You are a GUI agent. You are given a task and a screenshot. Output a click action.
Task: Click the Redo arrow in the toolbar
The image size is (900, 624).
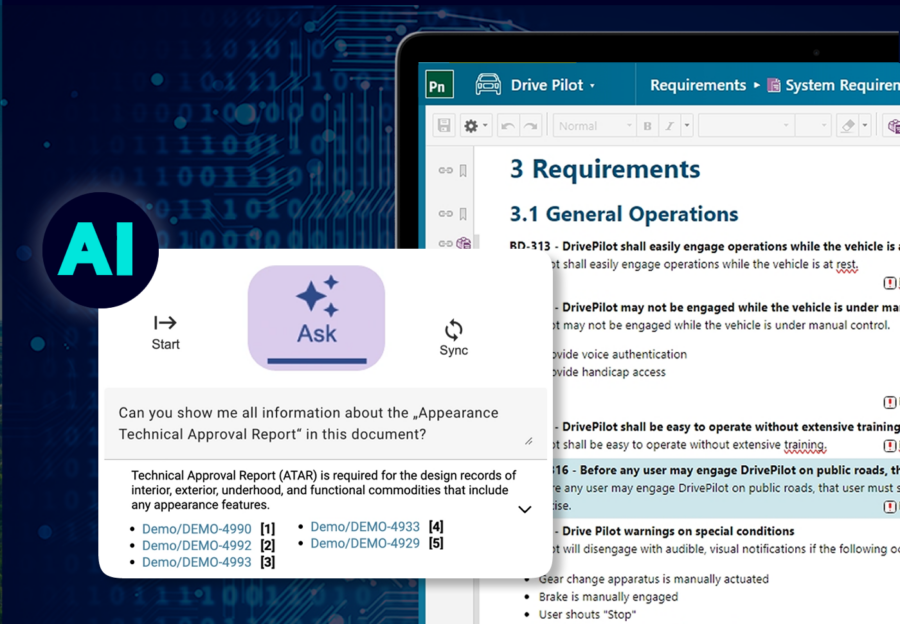(530, 124)
